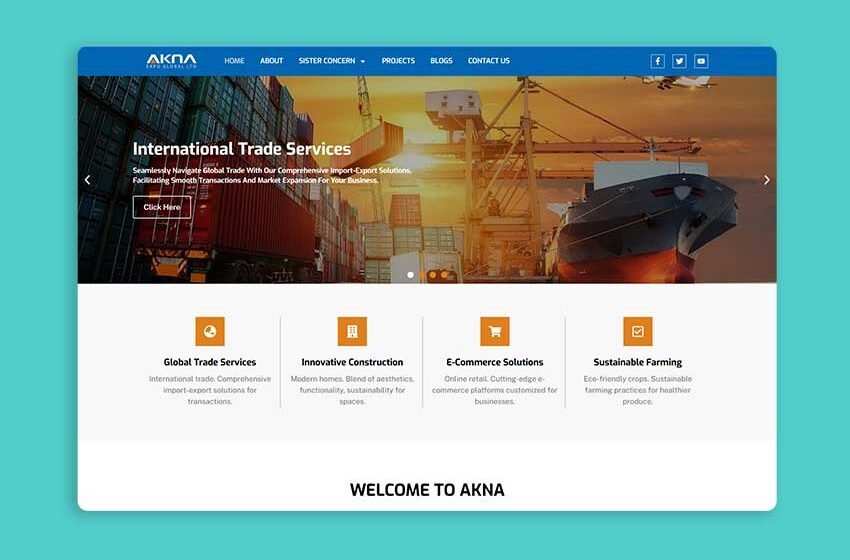Click the Global Trade Services pie icon
This screenshot has width=850, height=560.
[210, 331]
